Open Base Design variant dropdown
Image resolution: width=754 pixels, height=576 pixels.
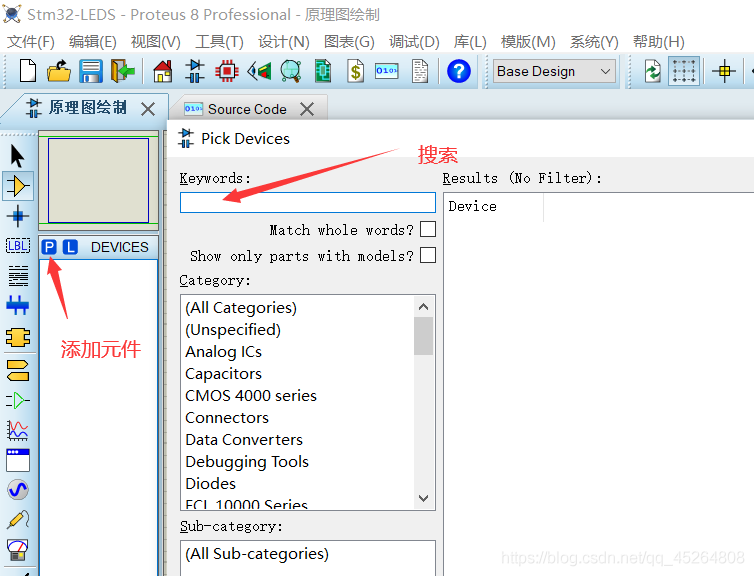coord(554,71)
